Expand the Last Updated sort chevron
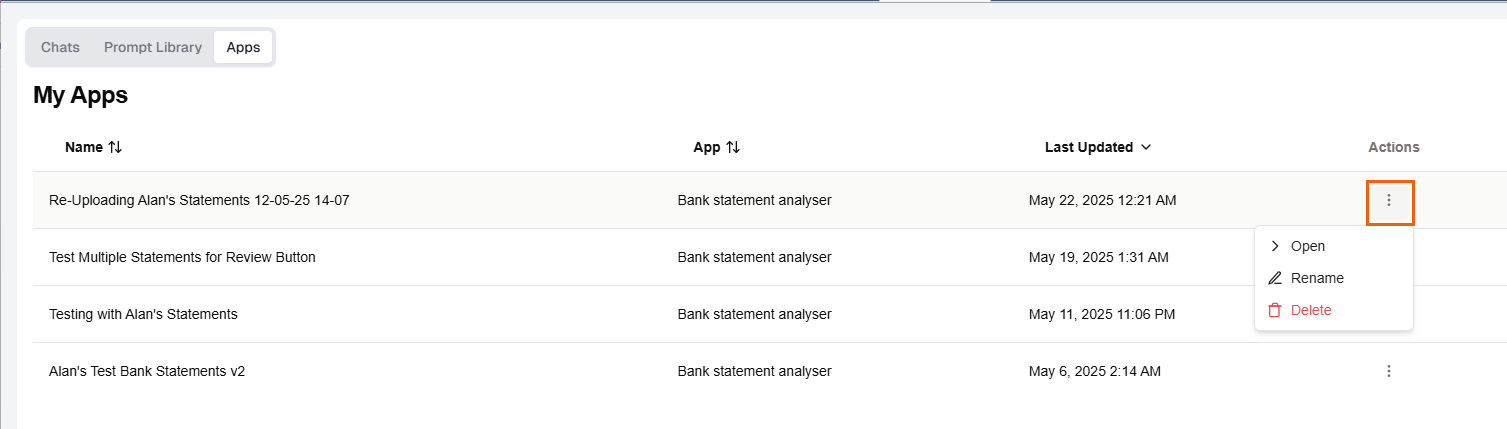The width and height of the screenshot is (1507, 429). click(1146, 147)
